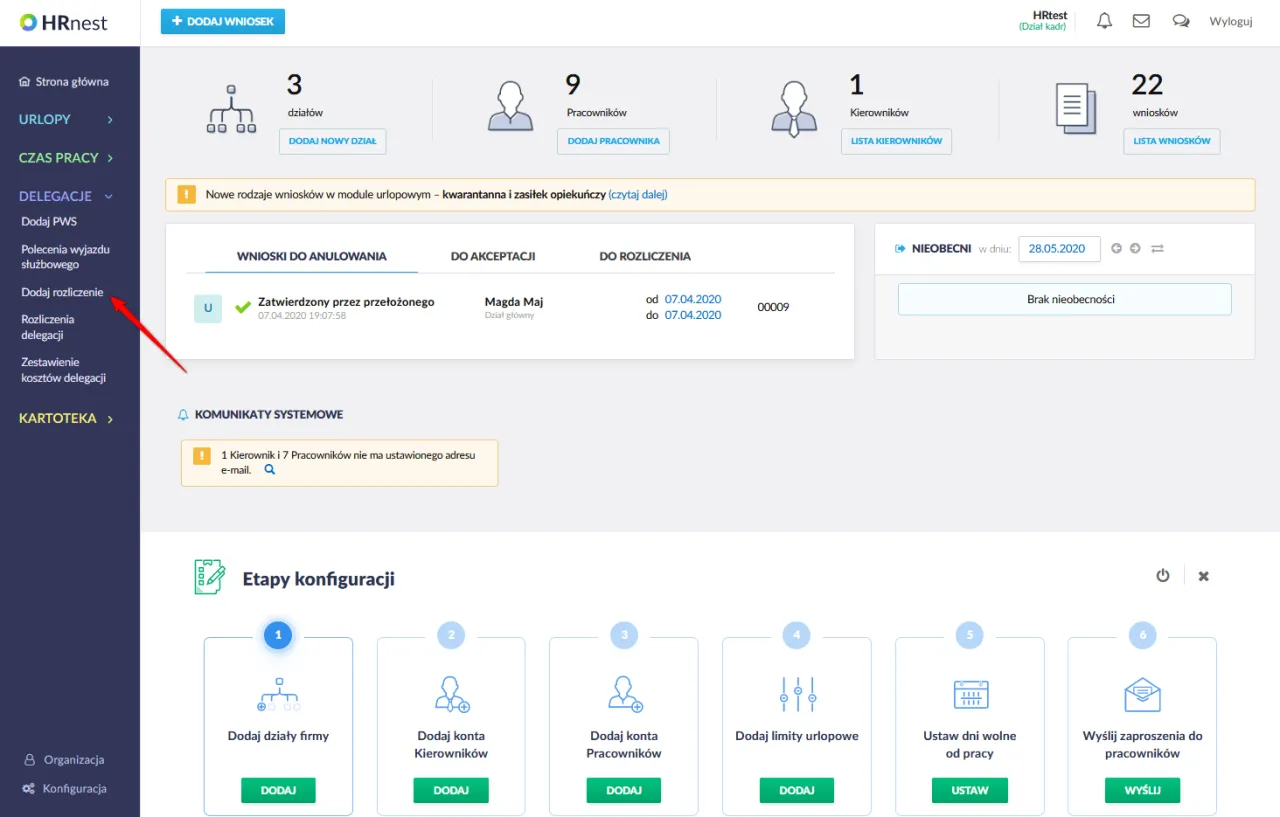Collapse the DELEGACJE sidebar section
Screen dimensions: 1280x817
(x=66, y=197)
